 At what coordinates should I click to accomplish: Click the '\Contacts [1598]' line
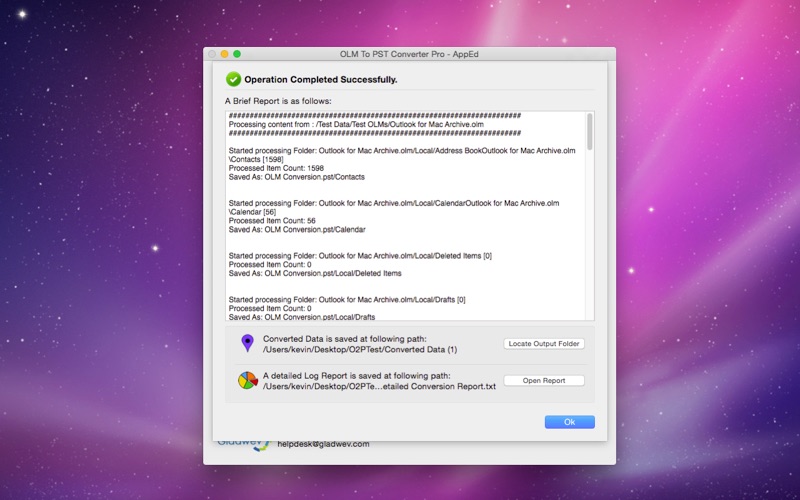(256, 160)
